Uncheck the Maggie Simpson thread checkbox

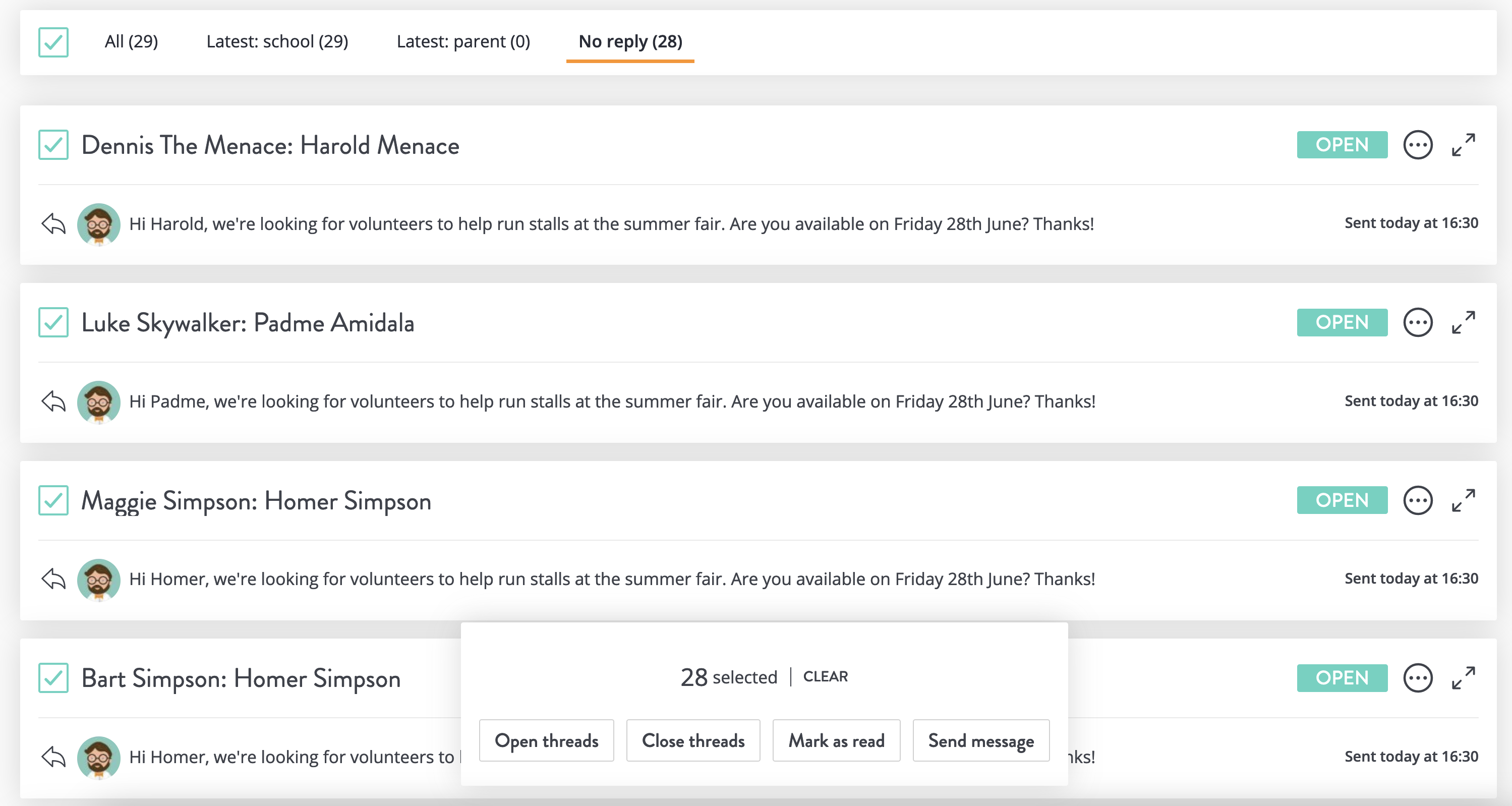point(53,500)
